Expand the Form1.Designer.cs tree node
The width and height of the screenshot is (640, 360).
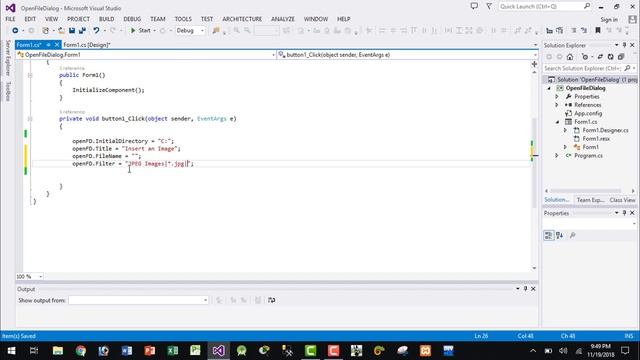(565, 130)
